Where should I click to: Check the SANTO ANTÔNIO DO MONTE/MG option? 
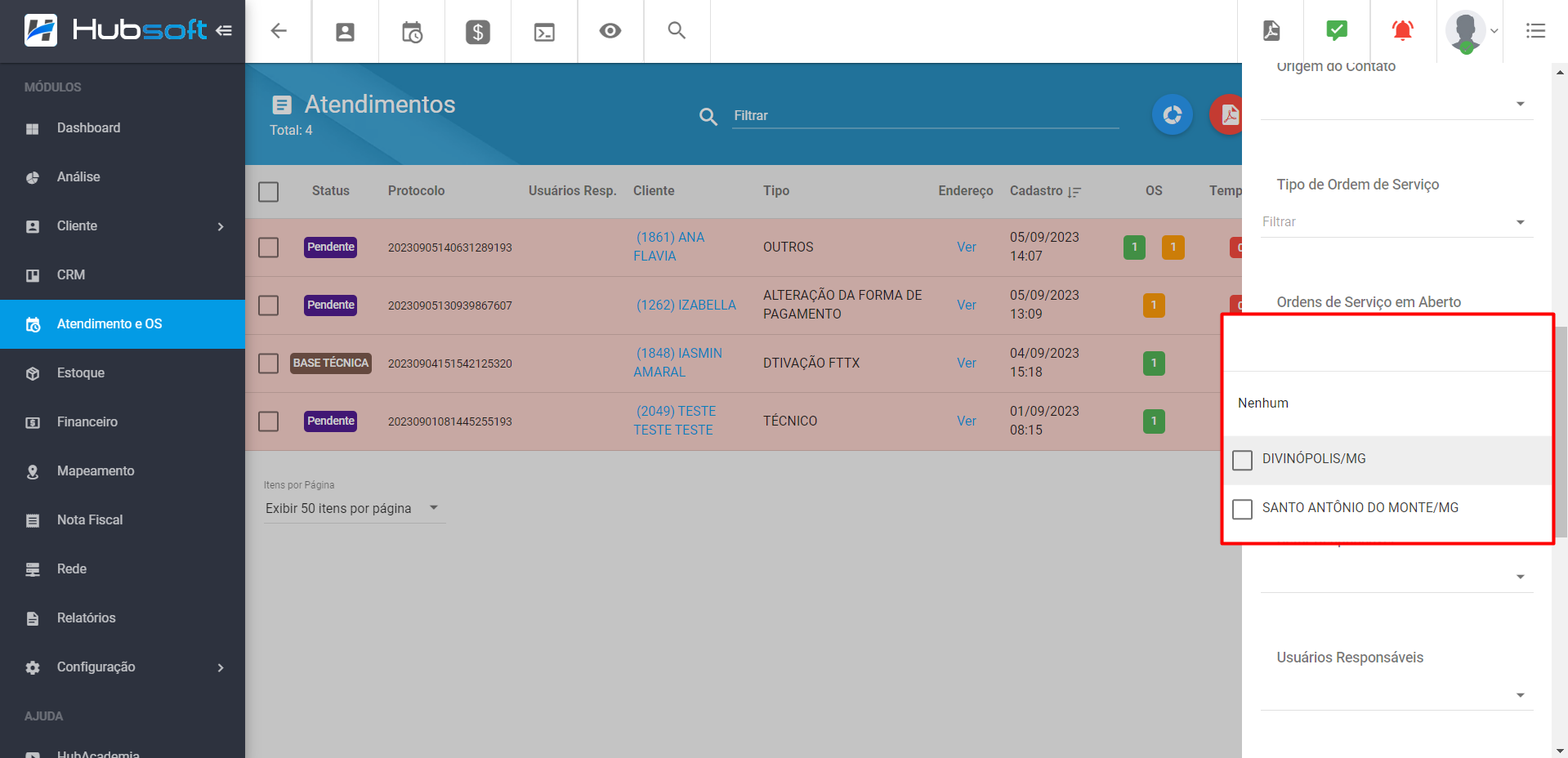click(x=1242, y=509)
